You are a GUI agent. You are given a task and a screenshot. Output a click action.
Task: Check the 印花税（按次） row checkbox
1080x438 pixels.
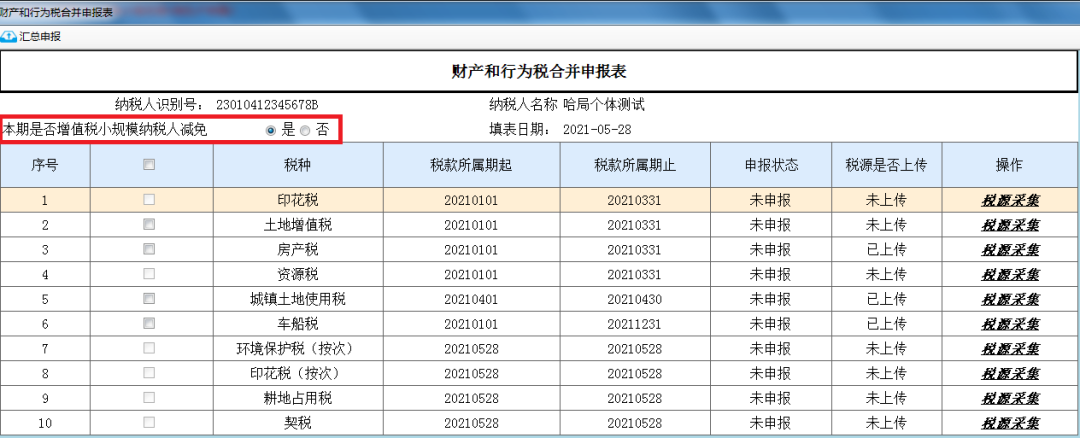pos(149,373)
